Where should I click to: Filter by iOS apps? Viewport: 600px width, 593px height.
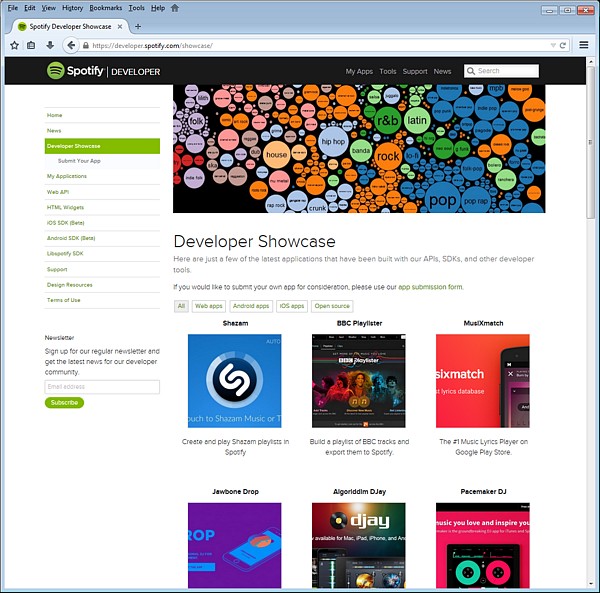pos(292,306)
